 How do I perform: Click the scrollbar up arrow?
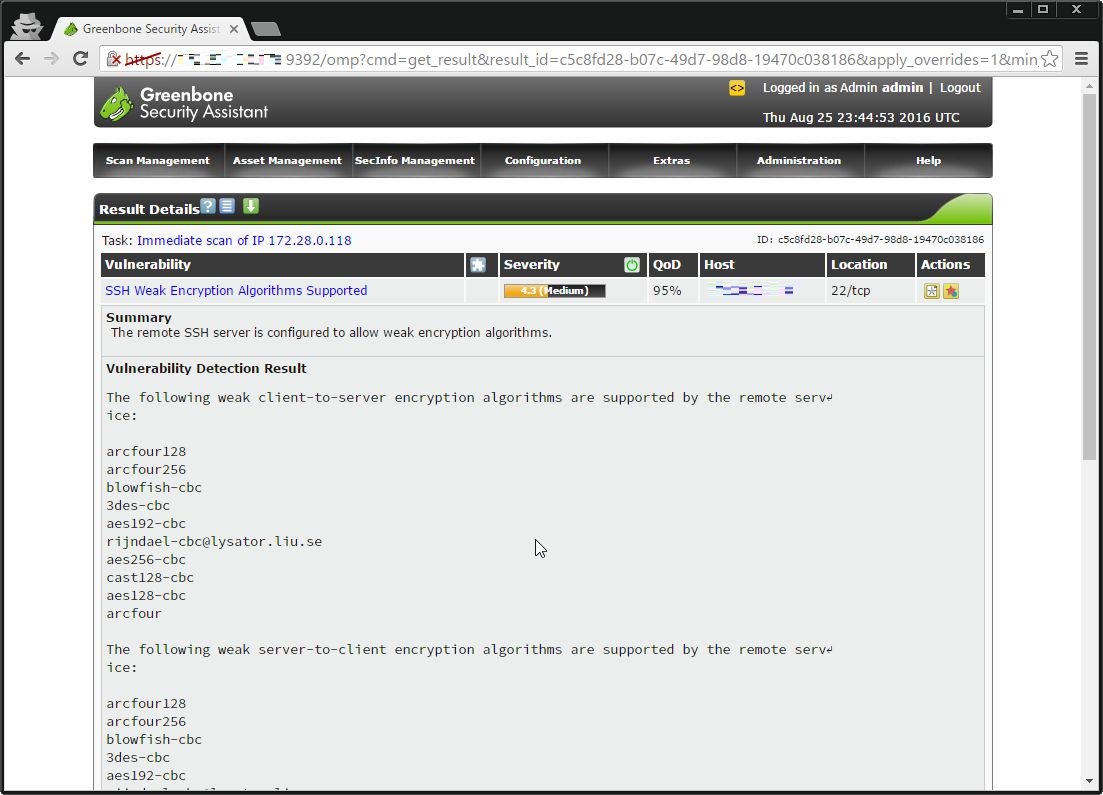[x=1090, y=87]
